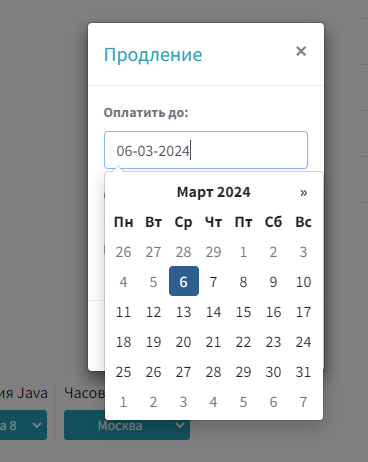Select March 12 date
368x462 pixels.
pos(153,312)
